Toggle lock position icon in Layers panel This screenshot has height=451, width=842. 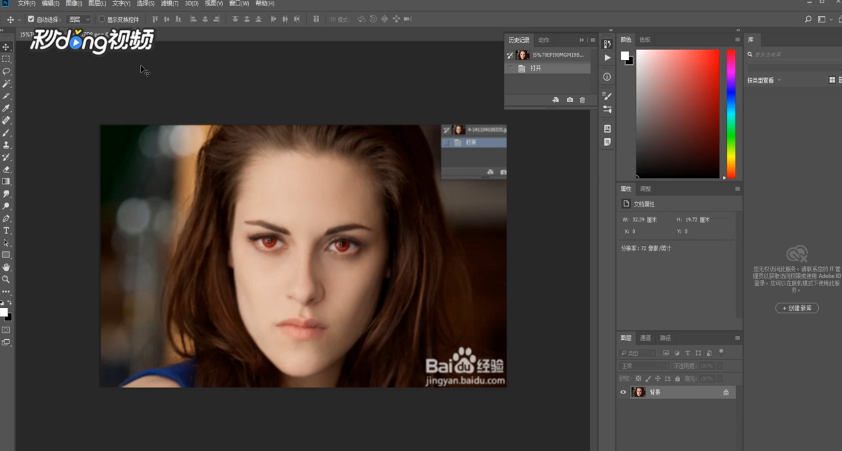(x=658, y=379)
